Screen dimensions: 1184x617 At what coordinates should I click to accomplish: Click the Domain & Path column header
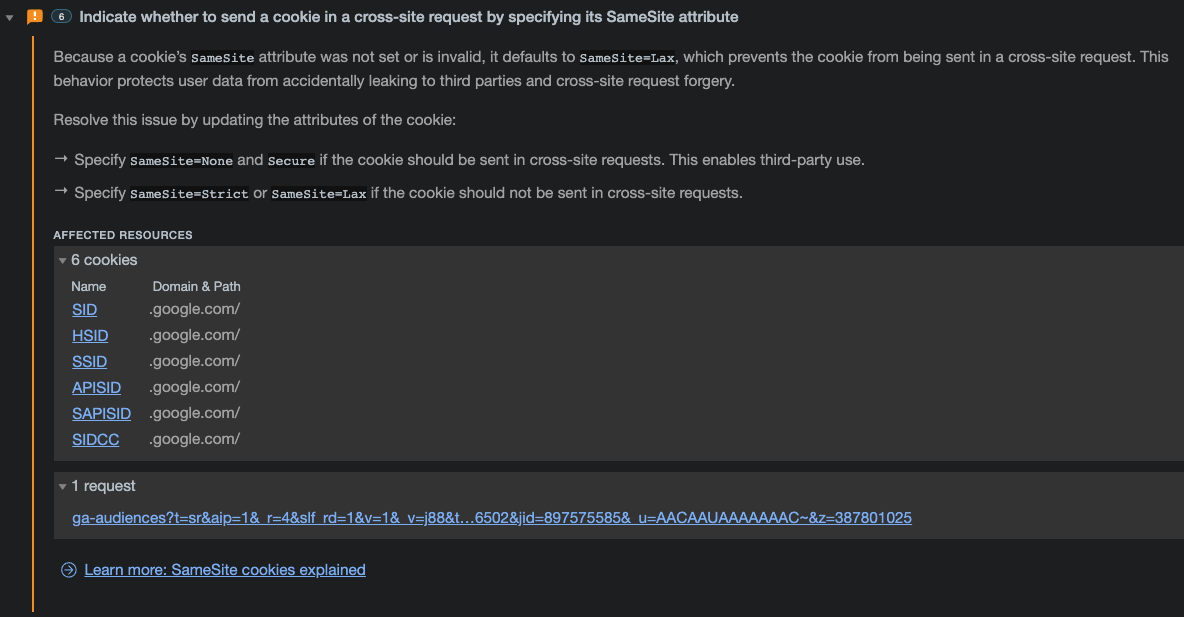[196, 286]
